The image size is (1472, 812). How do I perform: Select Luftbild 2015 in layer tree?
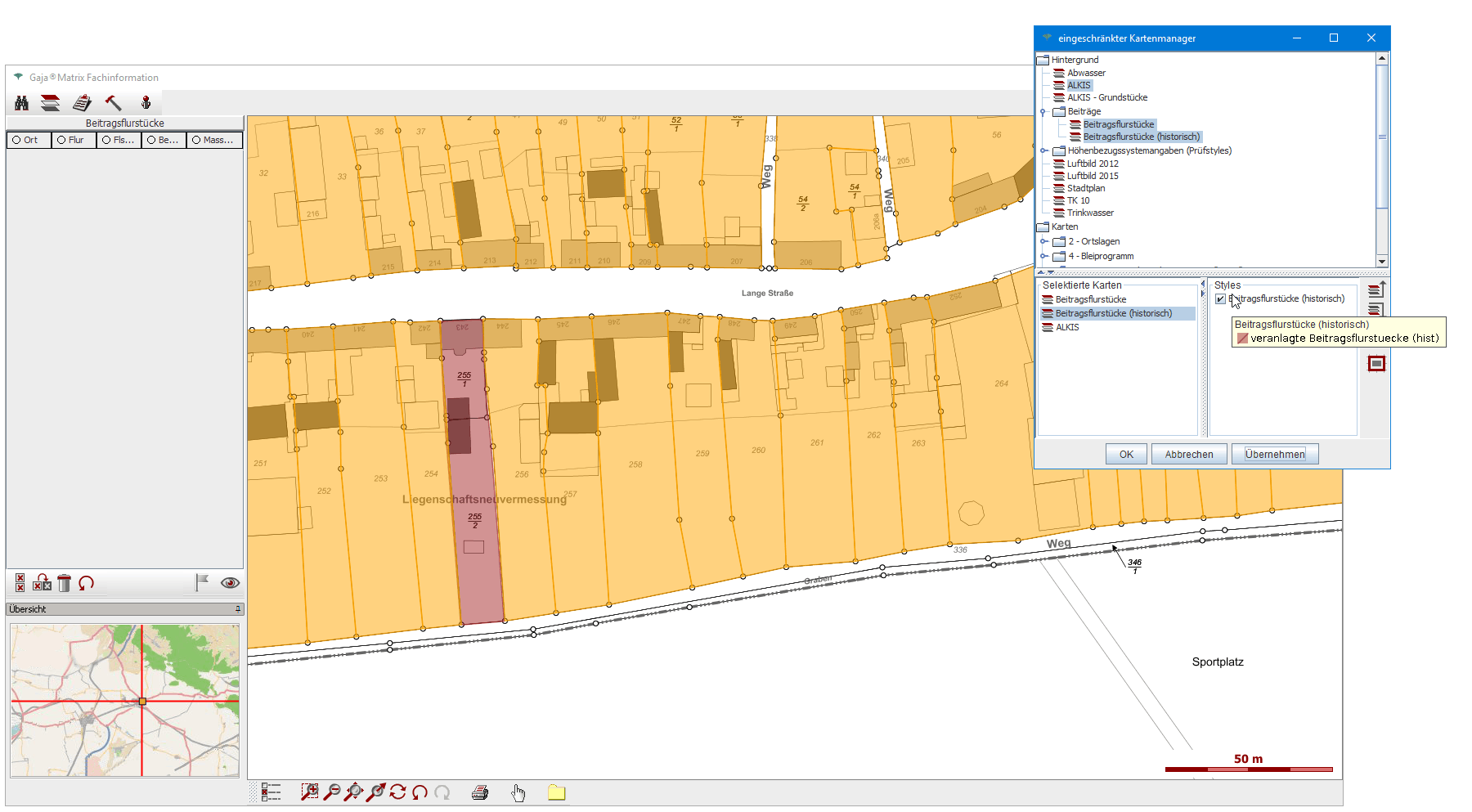pos(1092,176)
